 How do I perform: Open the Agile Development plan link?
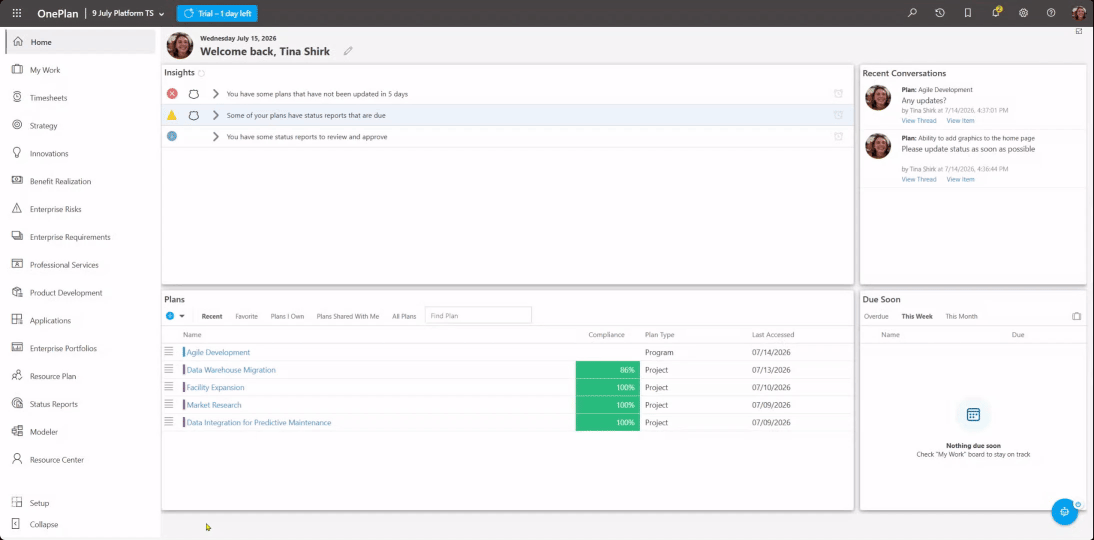coord(218,352)
